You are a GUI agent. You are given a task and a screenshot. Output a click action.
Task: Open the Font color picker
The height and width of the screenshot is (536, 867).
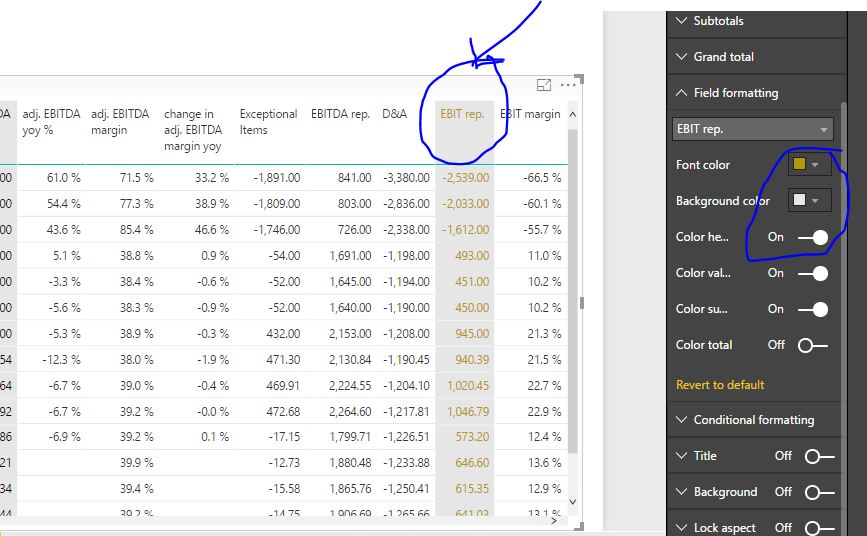pyautogui.click(x=809, y=164)
